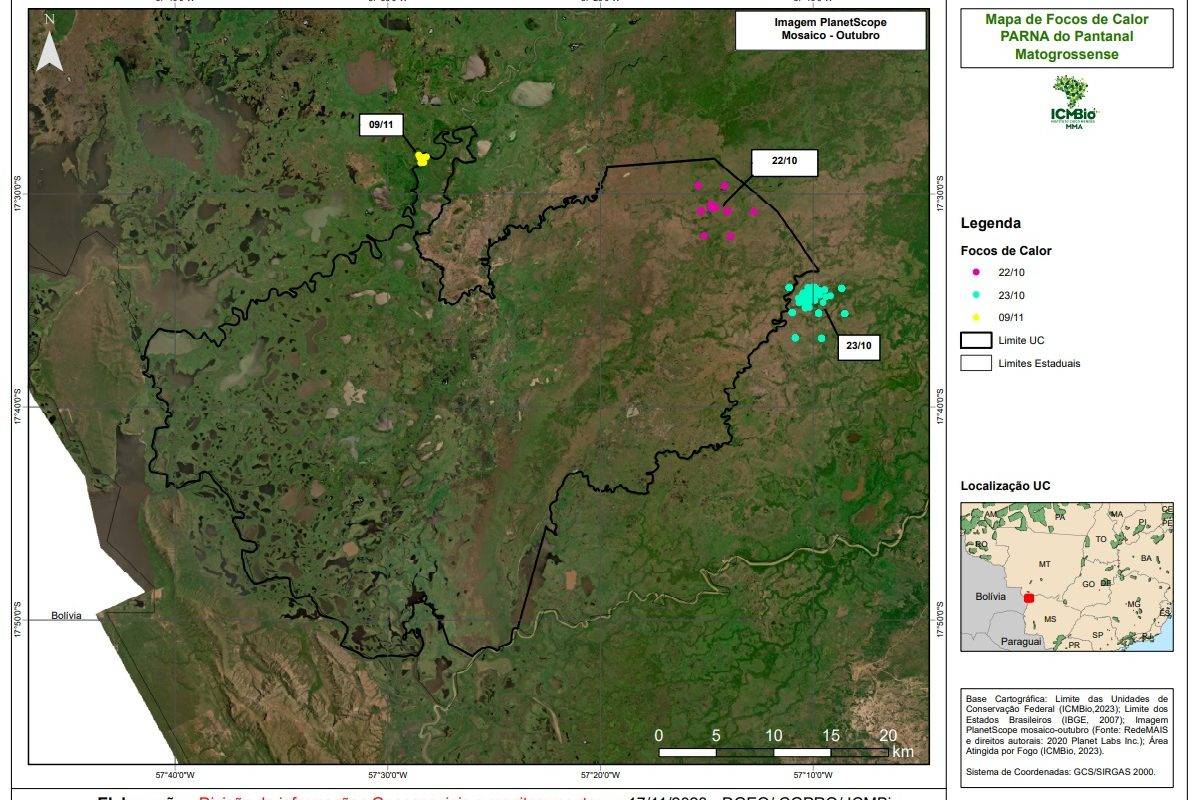Click the Legenda heading
This screenshot has width=1197, height=800.
point(990,224)
